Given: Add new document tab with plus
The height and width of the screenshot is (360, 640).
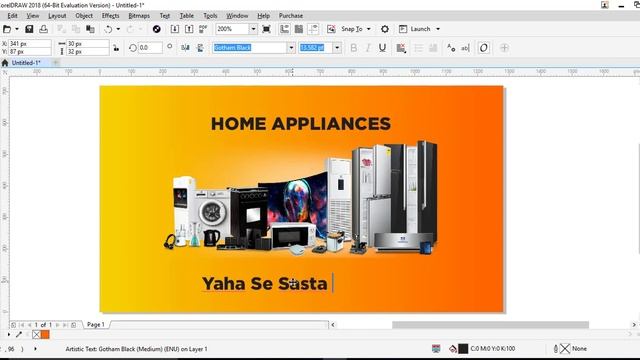Looking at the screenshot, I should tap(56, 63).
